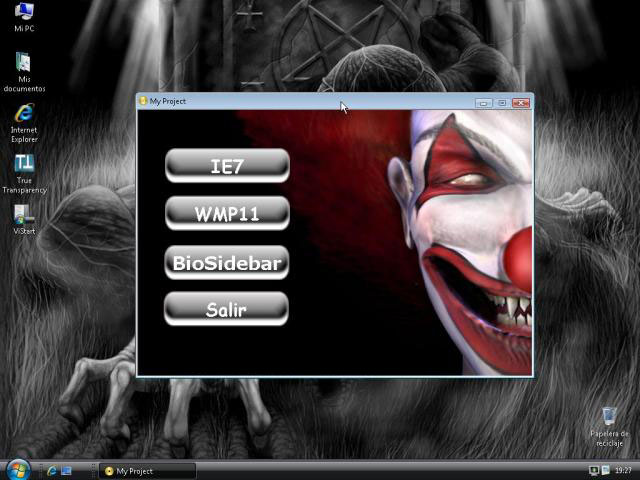
Task: Open Internet Explorer desktop icon
Action: [x=24, y=123]
